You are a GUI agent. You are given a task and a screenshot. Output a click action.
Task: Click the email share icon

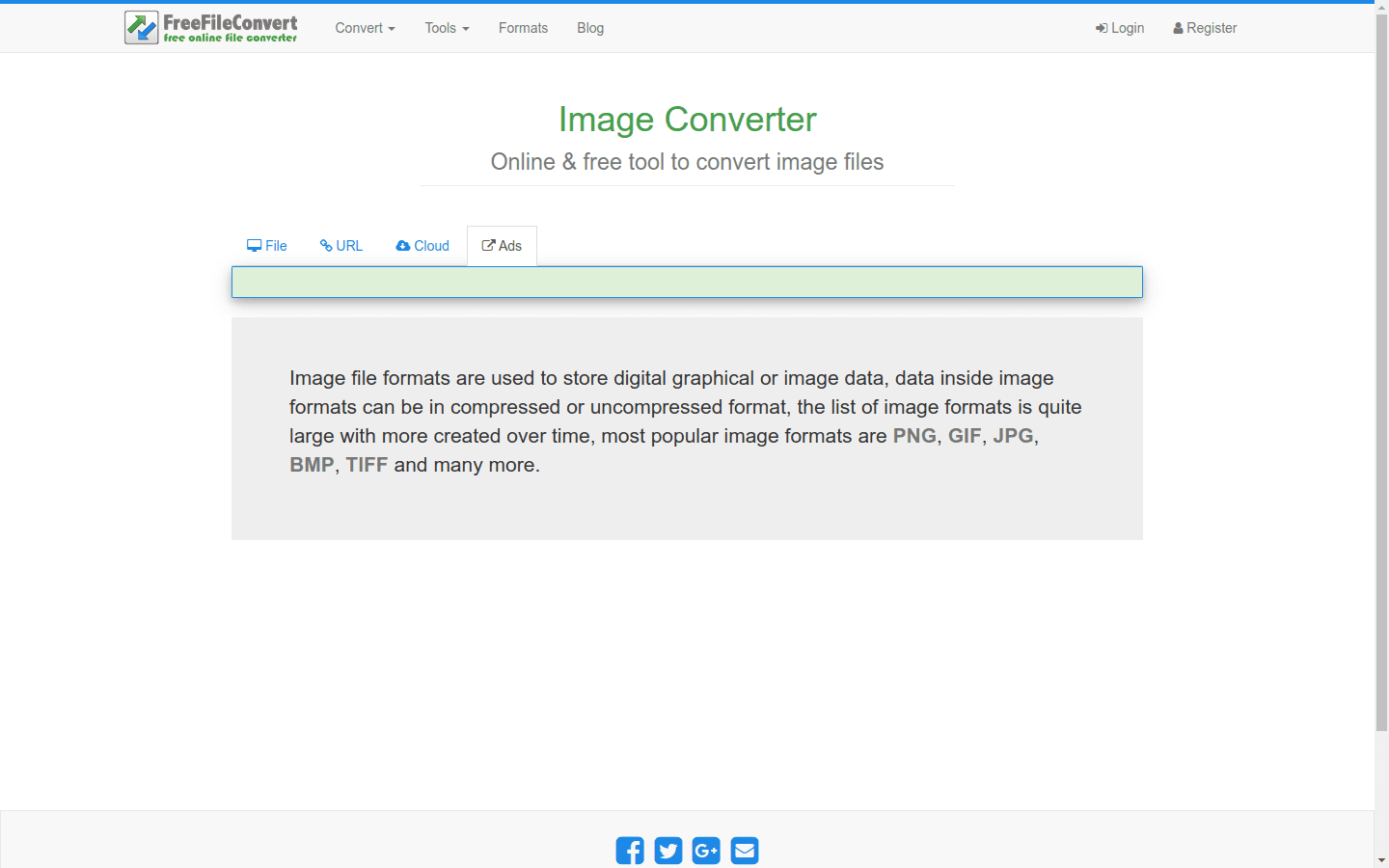coord(744,851)
